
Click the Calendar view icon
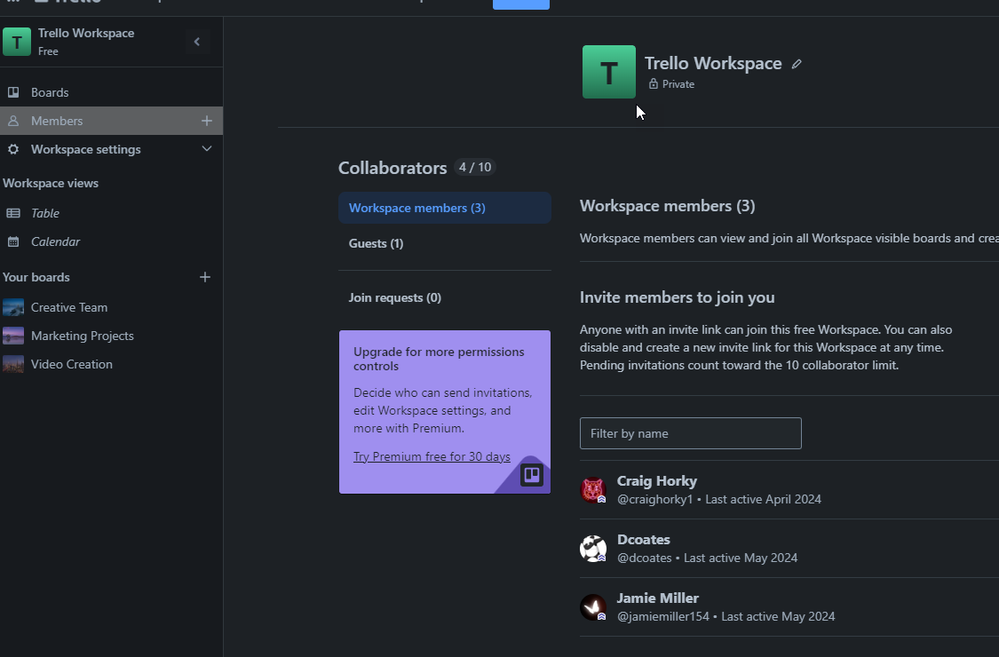tap(13, 242)
